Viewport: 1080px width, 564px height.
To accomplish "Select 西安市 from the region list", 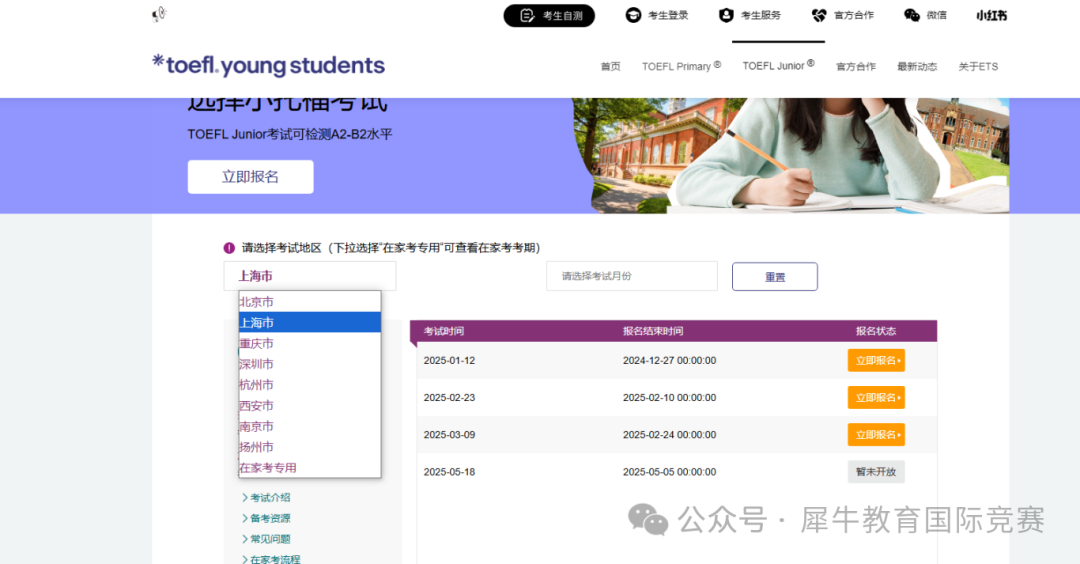I will [x=310, y=406].
